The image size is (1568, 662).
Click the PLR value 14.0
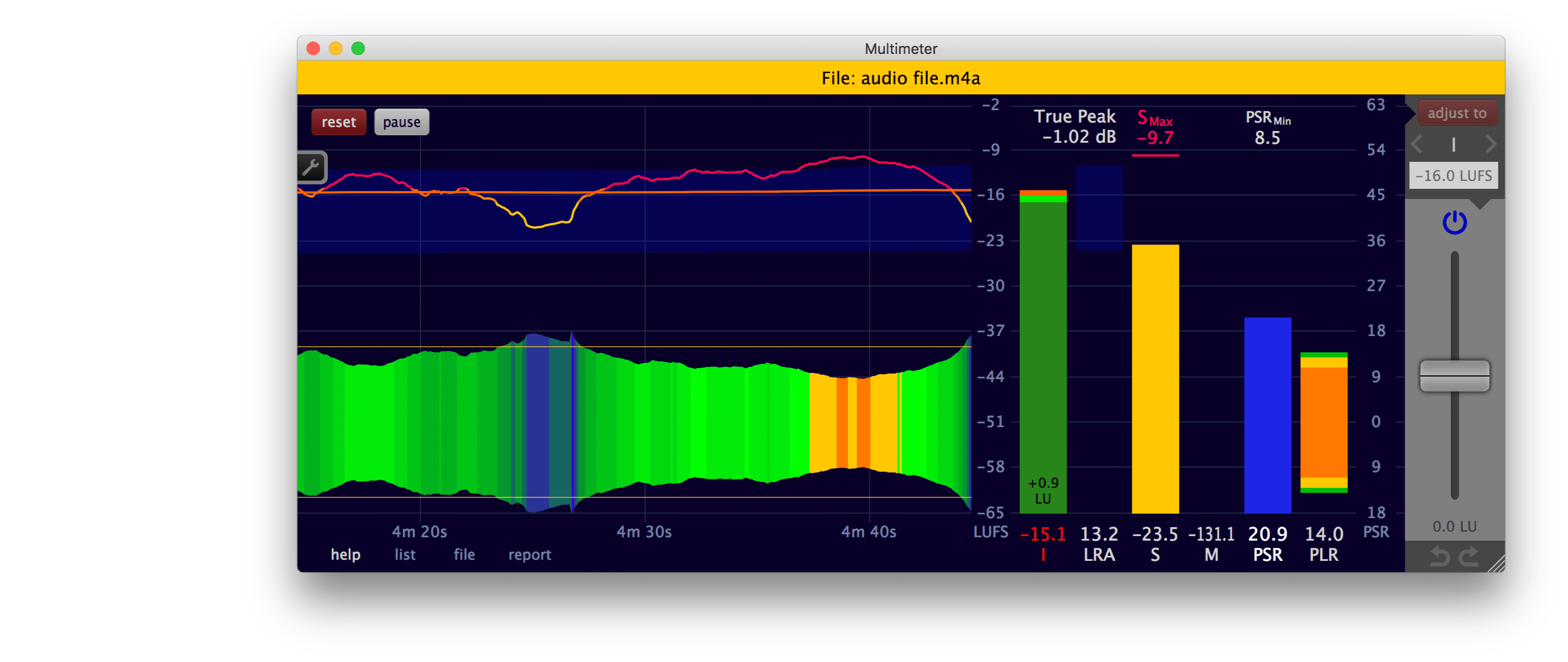click(x=1323, y=534)
